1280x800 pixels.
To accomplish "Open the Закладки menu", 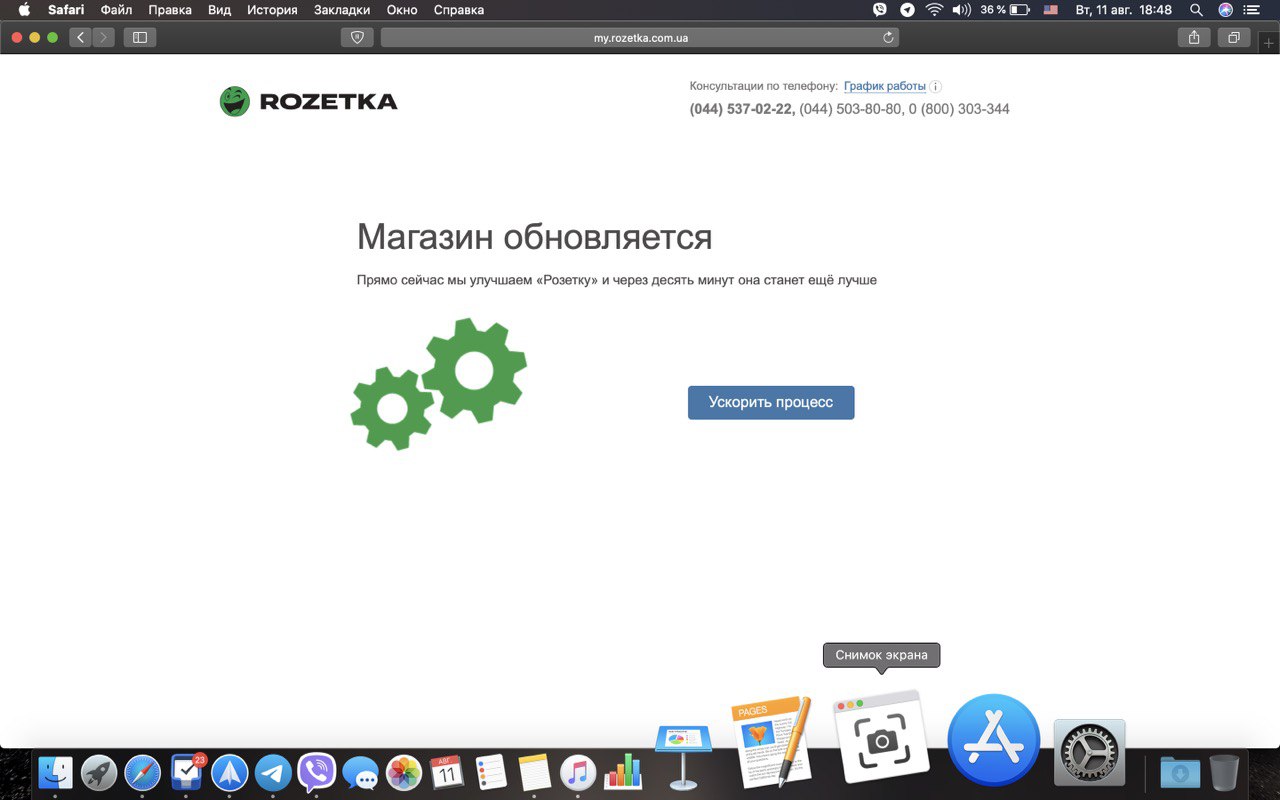I will tap(342, 10).
